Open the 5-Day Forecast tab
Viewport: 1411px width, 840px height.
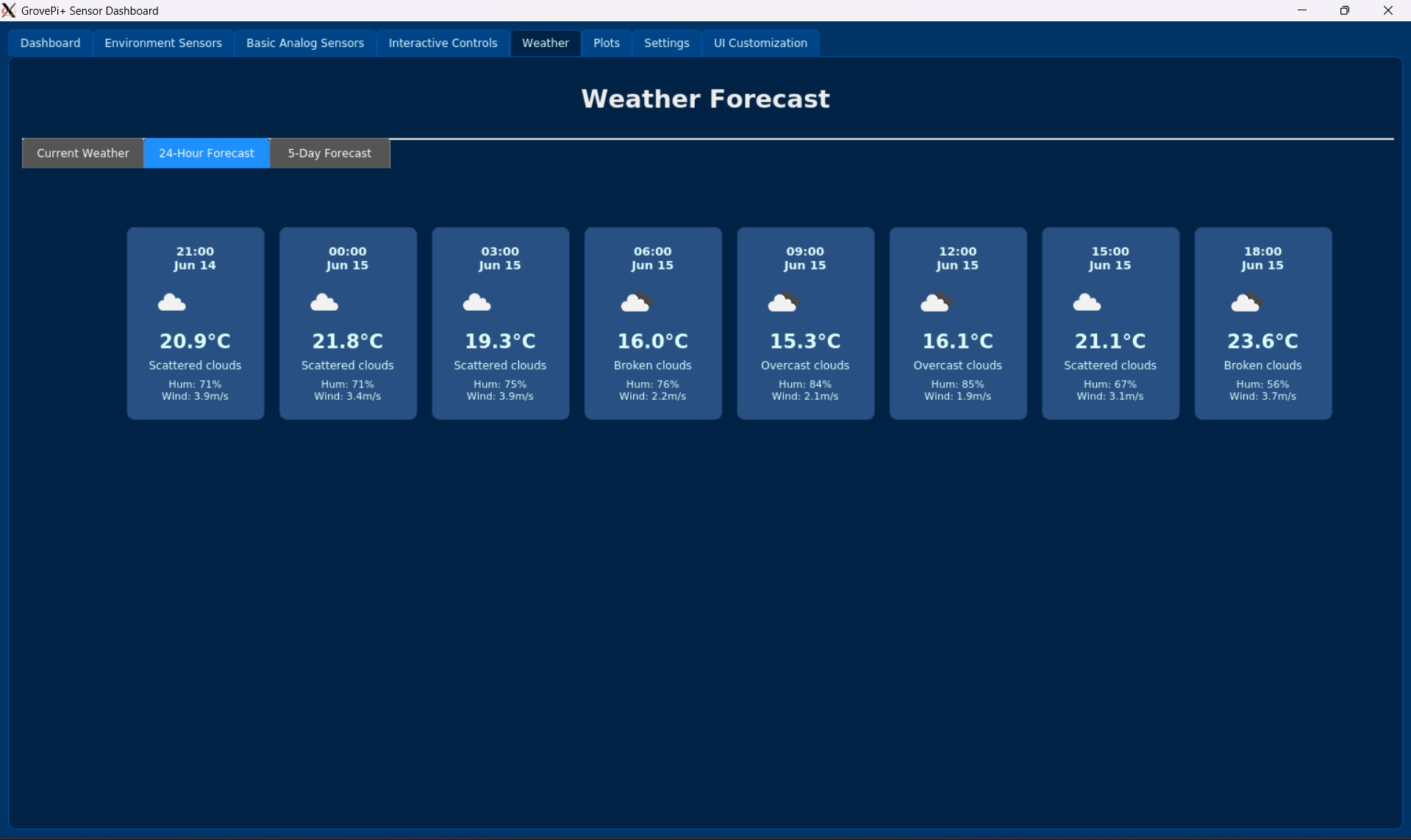329,154
